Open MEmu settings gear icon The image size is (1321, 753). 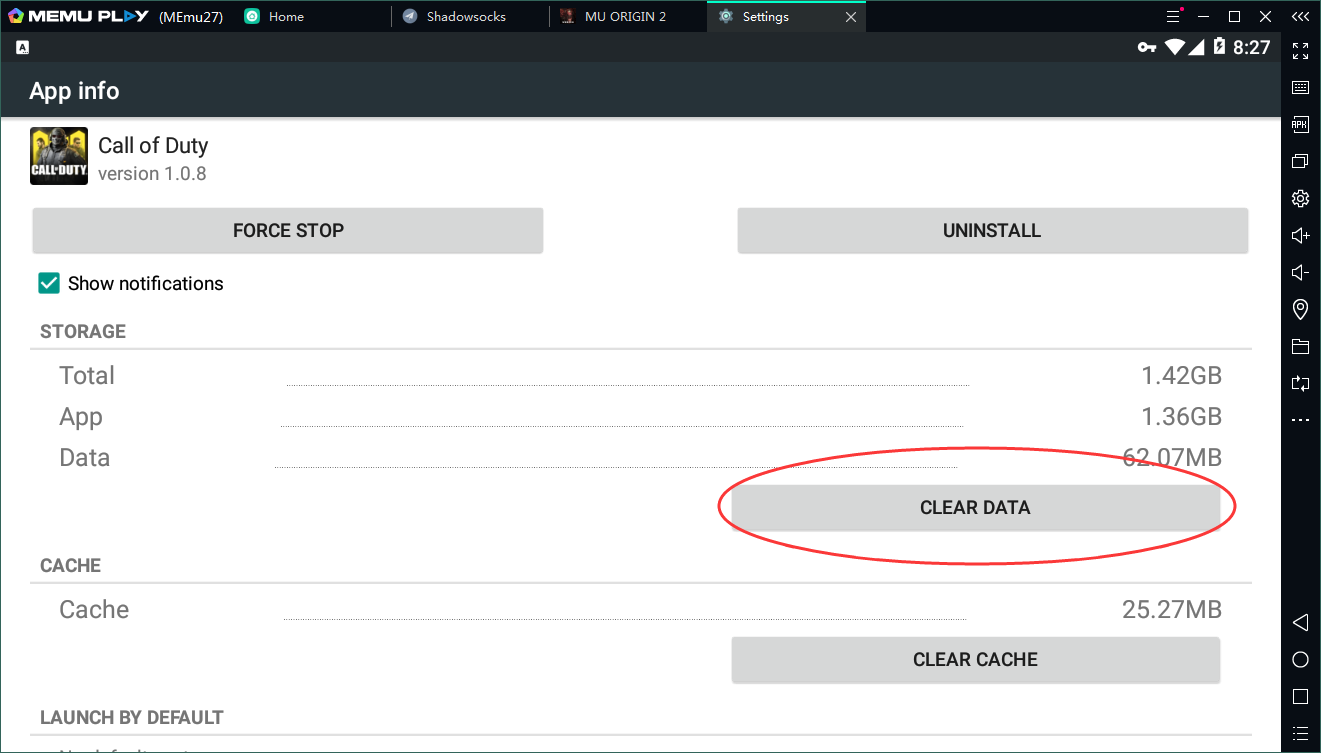pos(1300,198)
